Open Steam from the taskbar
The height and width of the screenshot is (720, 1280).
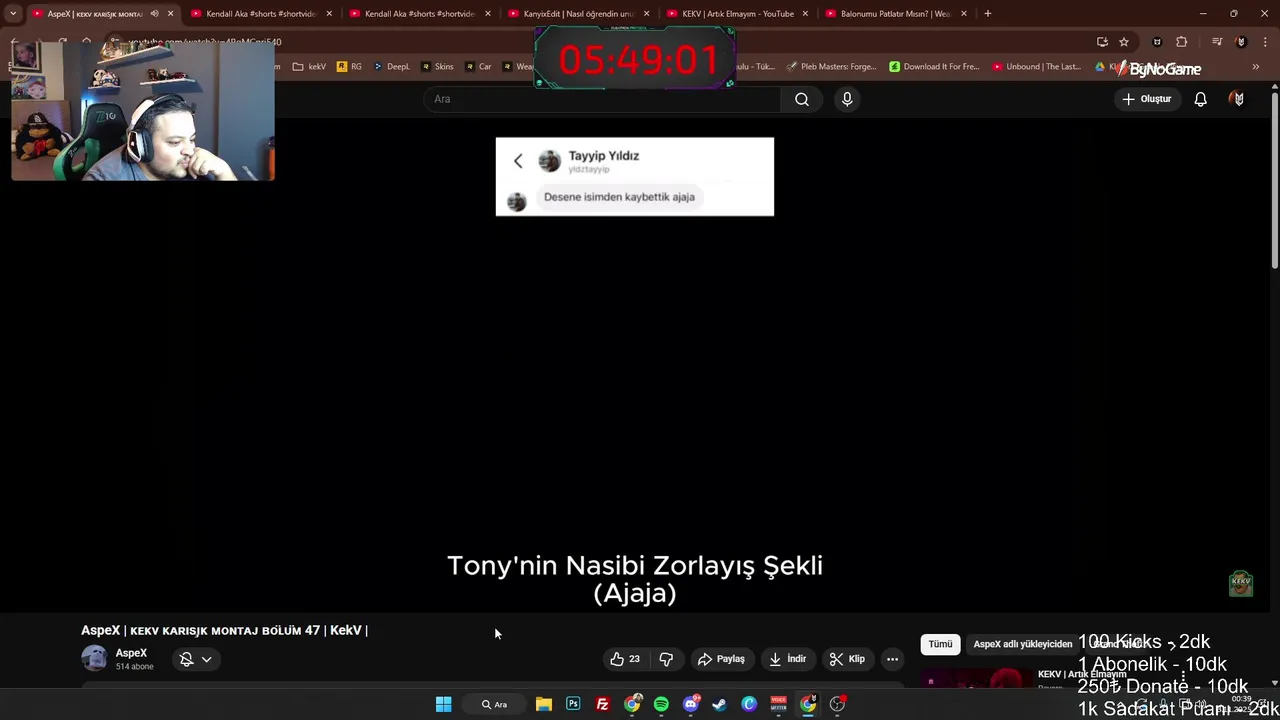719,704
